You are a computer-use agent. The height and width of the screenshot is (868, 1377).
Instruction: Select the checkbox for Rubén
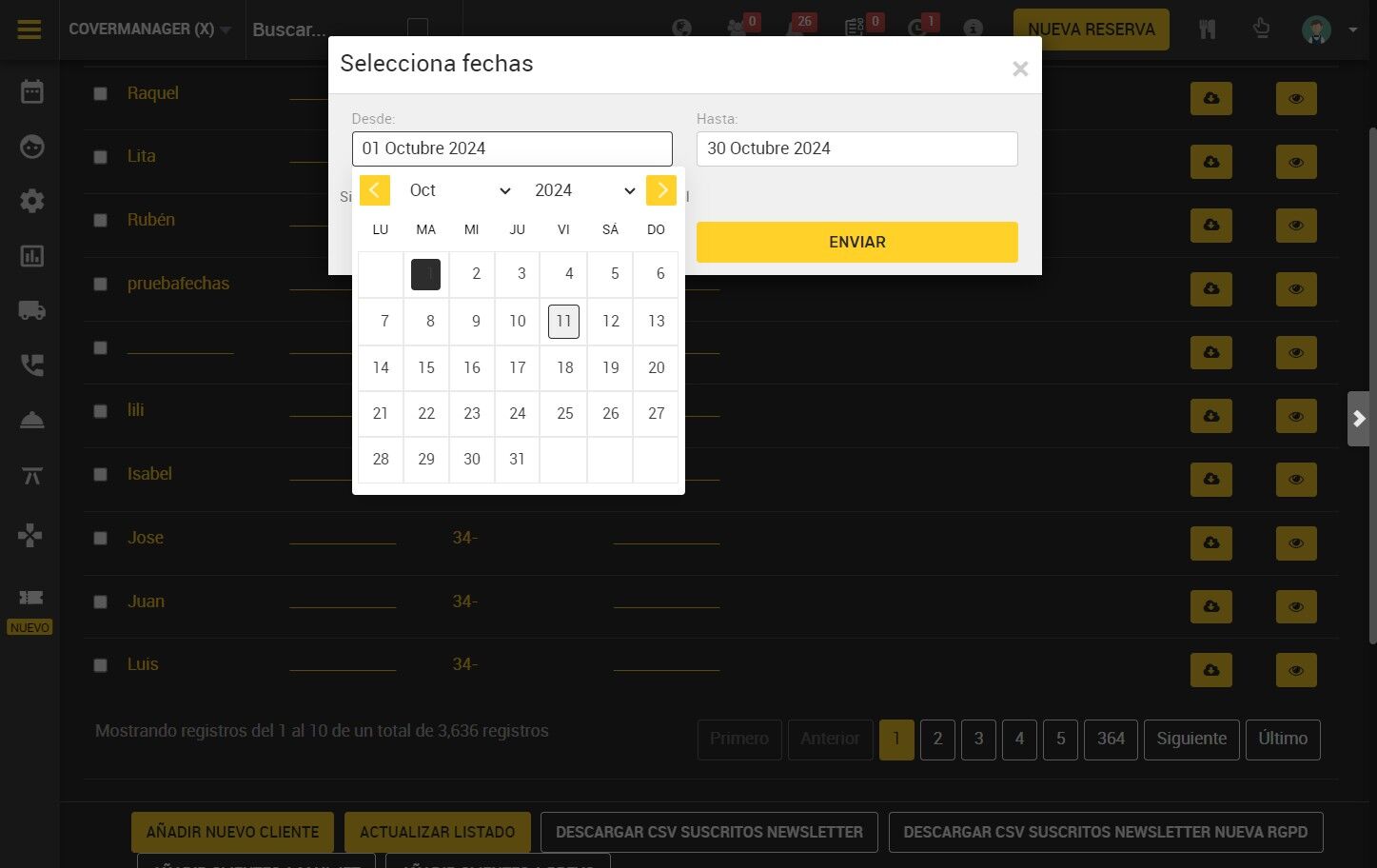click(x=100, y=220)
